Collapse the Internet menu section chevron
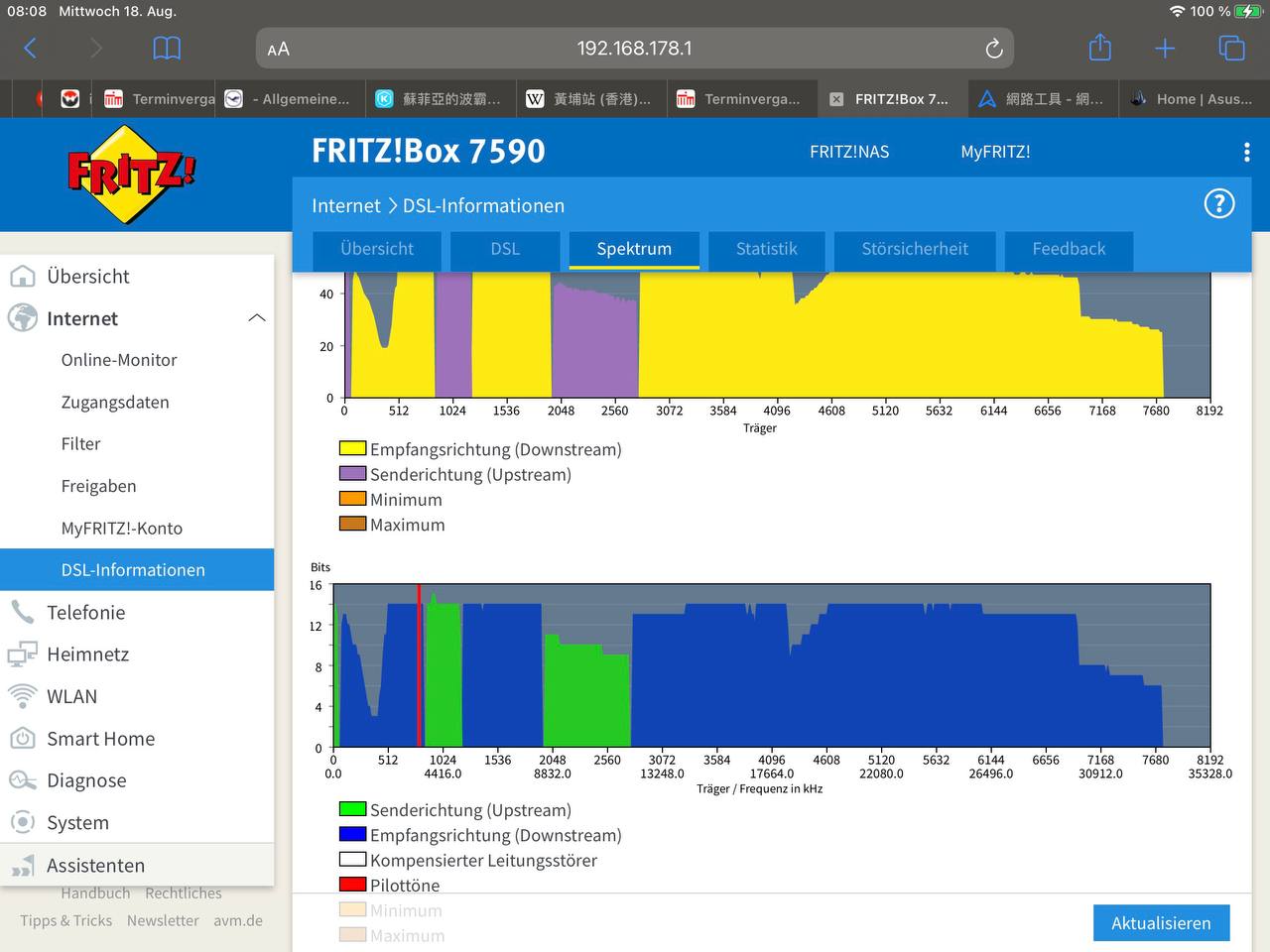This screenshot has width=1270, height=952. (256, 318)
